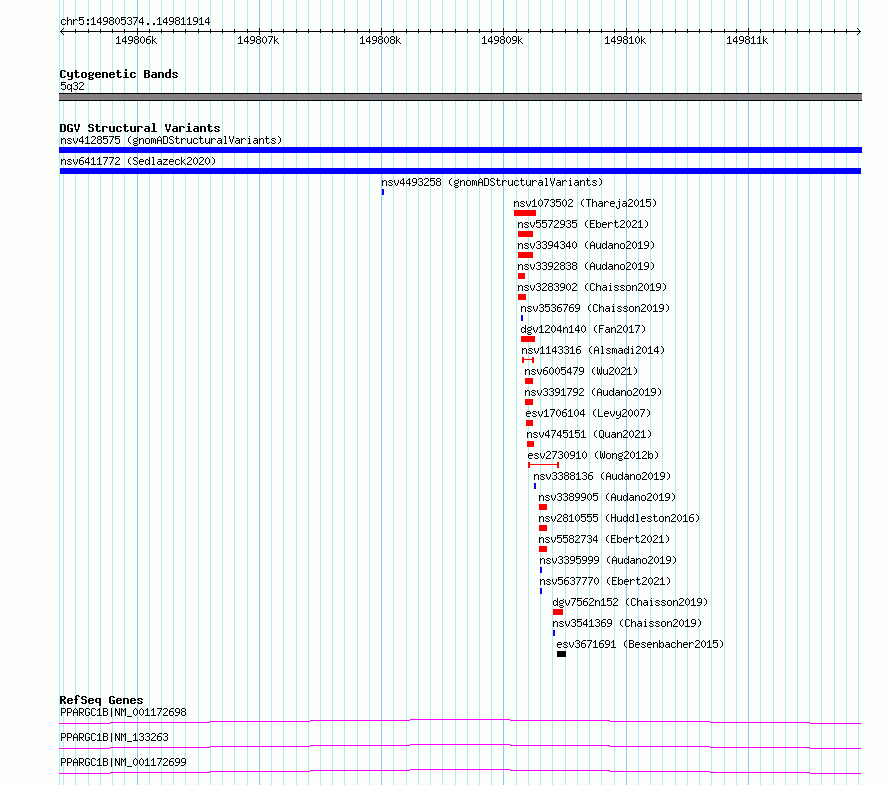Viewport: 890px width, 785px height.
Task: Click the 149806k ruler tick label
Action: point(136,40)
